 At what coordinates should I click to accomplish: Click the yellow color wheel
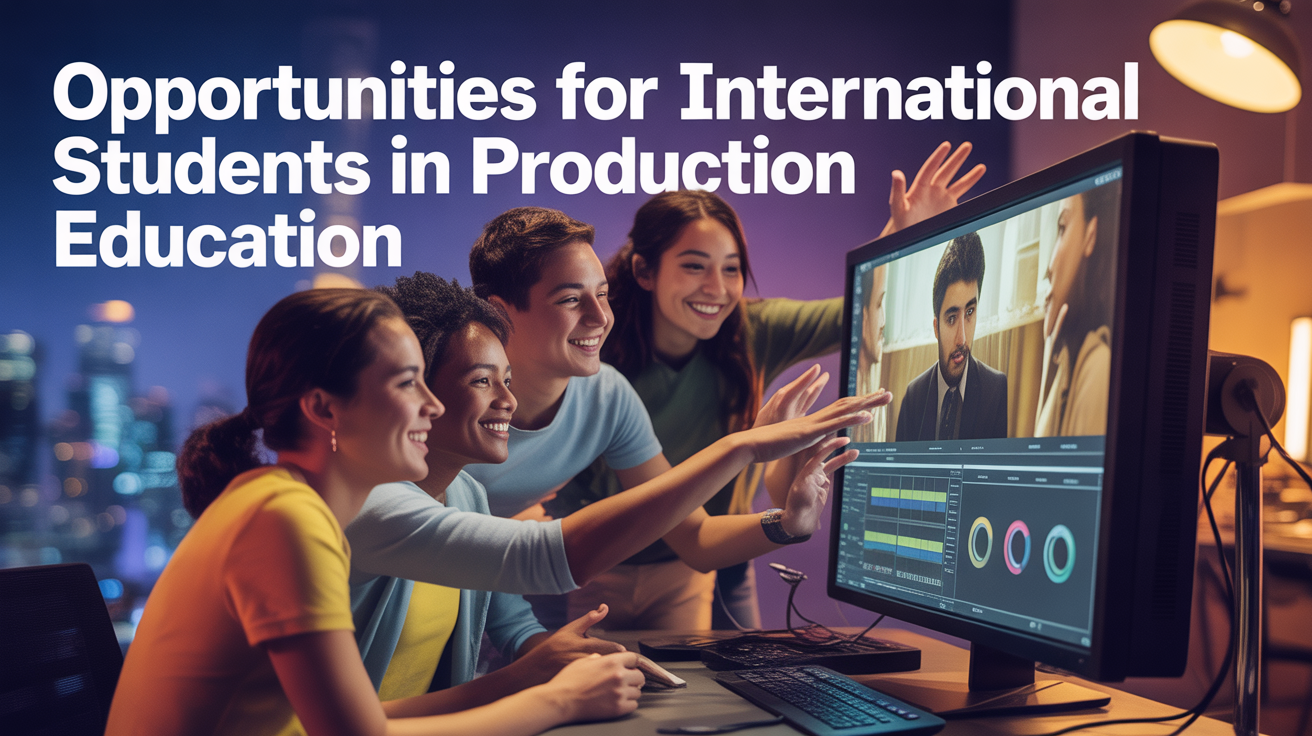pos(980,542)
